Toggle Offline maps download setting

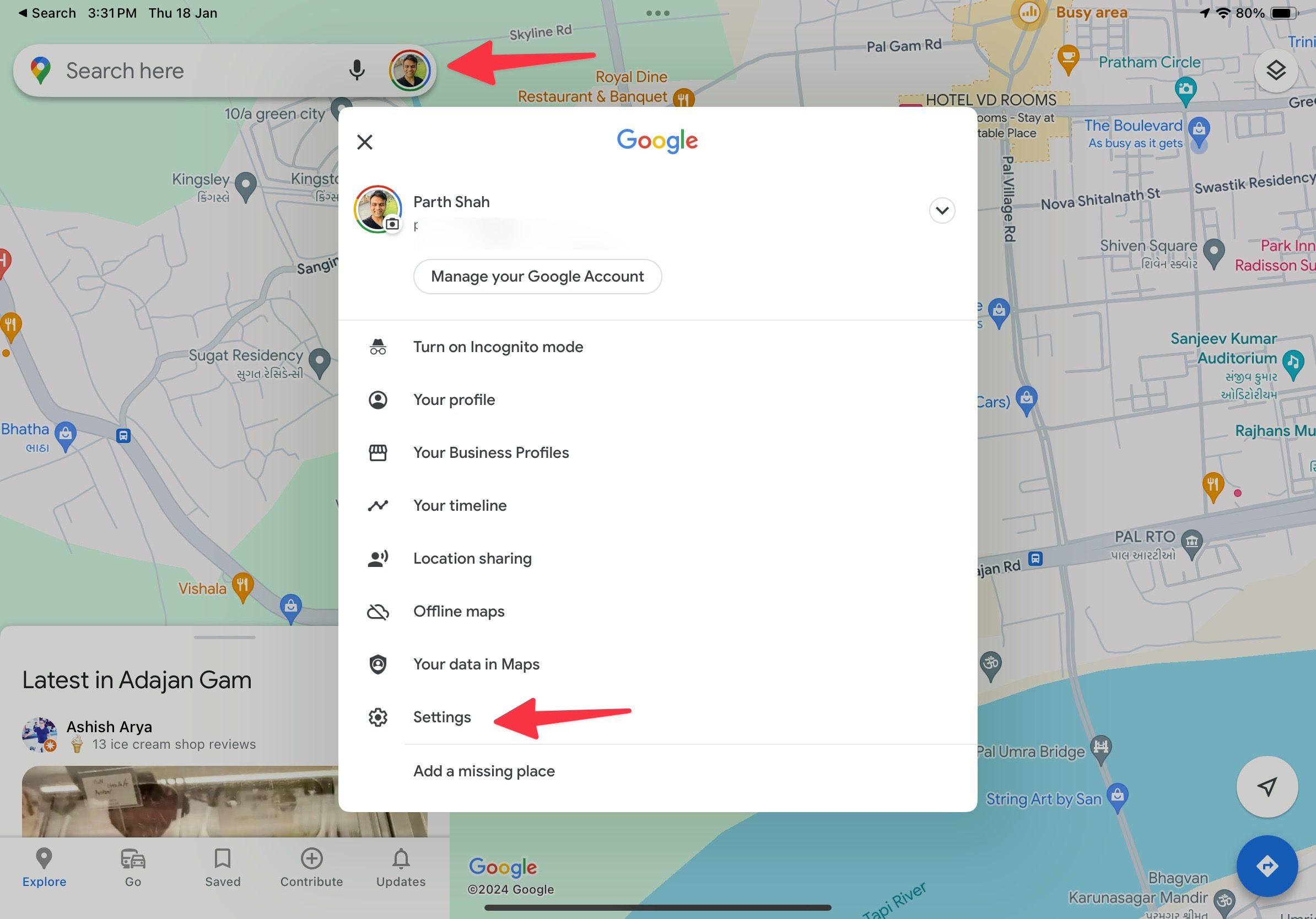(458, 611)
